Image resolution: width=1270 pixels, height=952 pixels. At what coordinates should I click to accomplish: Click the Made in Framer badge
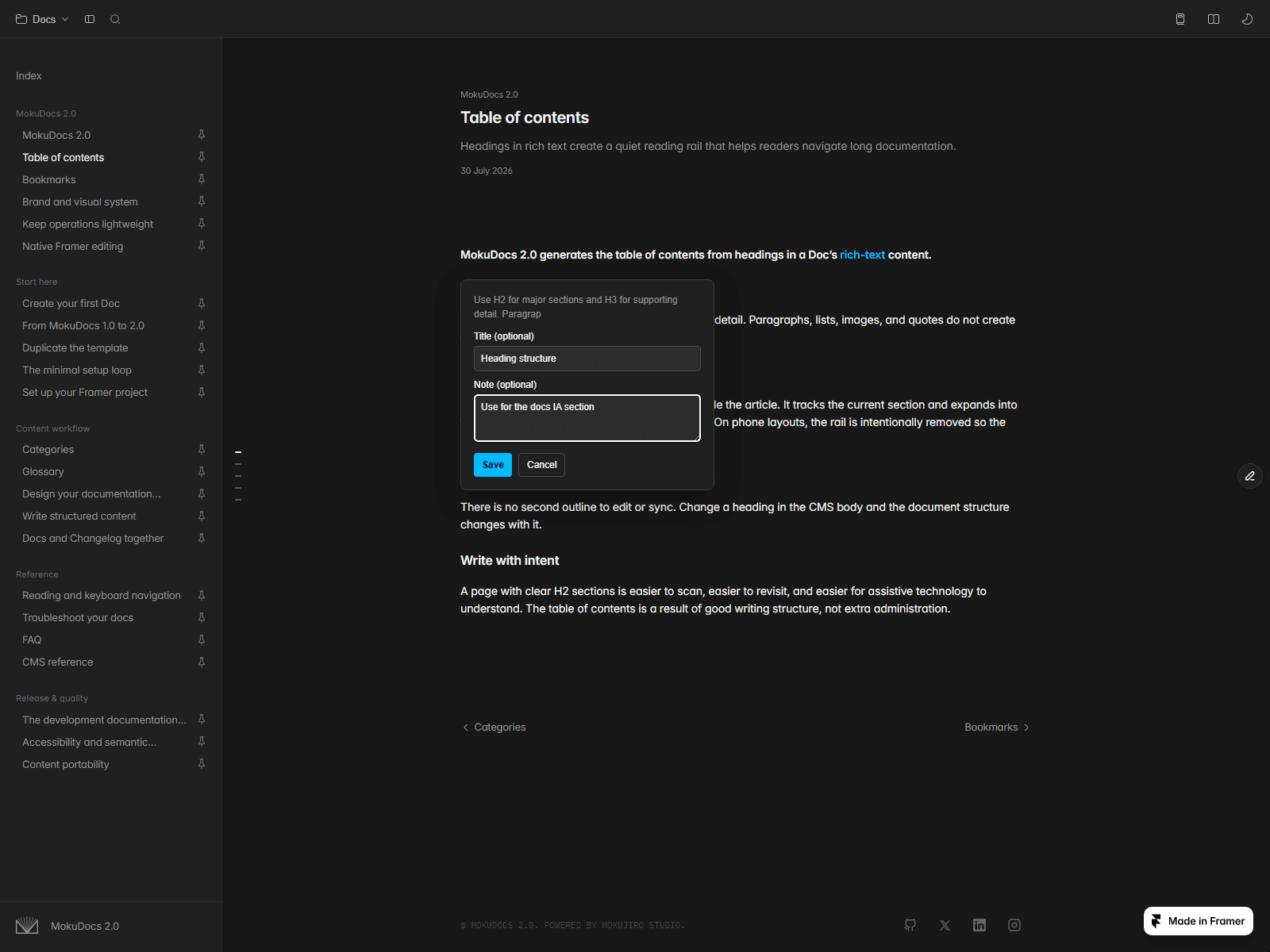[x=1199, y=921]
